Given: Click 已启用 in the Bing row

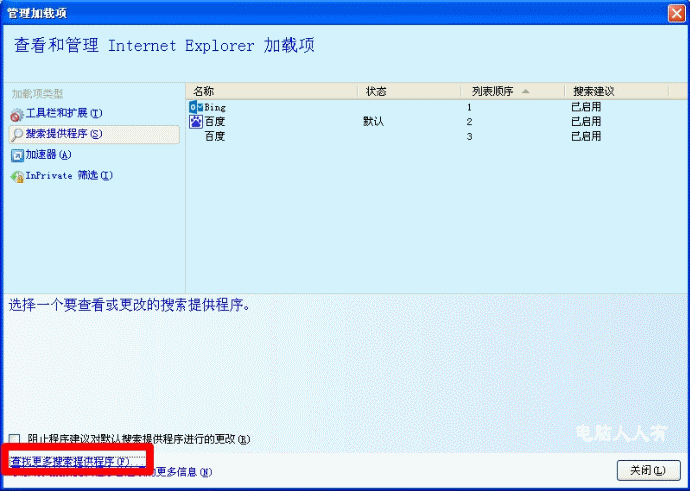Looking at the screenshot, I should (x=586, y=107).
